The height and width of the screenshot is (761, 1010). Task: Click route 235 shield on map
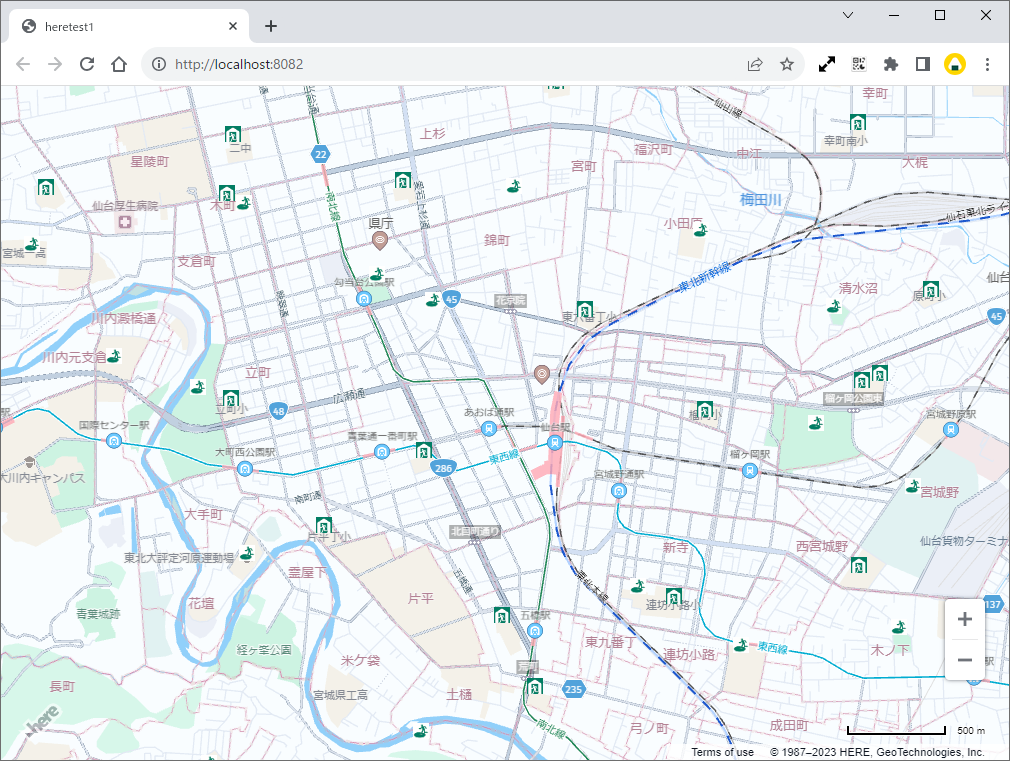tap(573, 689)
